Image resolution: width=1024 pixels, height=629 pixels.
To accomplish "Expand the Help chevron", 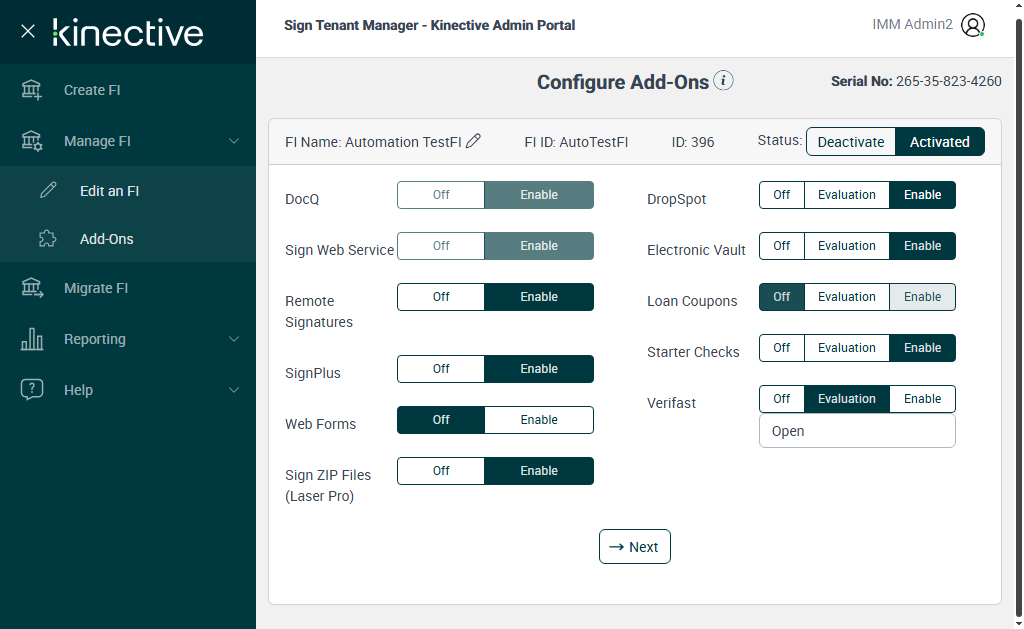I will click(x=234, y=390).
